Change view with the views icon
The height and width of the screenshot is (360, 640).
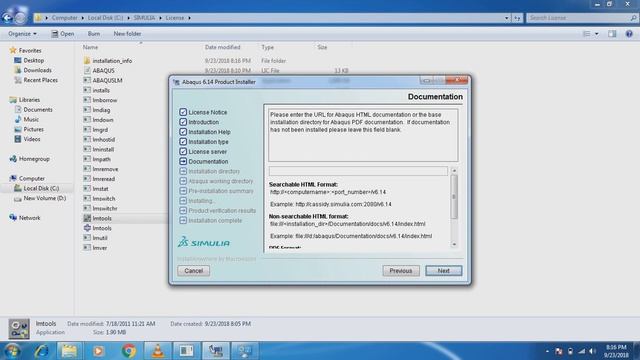[587, 34]
